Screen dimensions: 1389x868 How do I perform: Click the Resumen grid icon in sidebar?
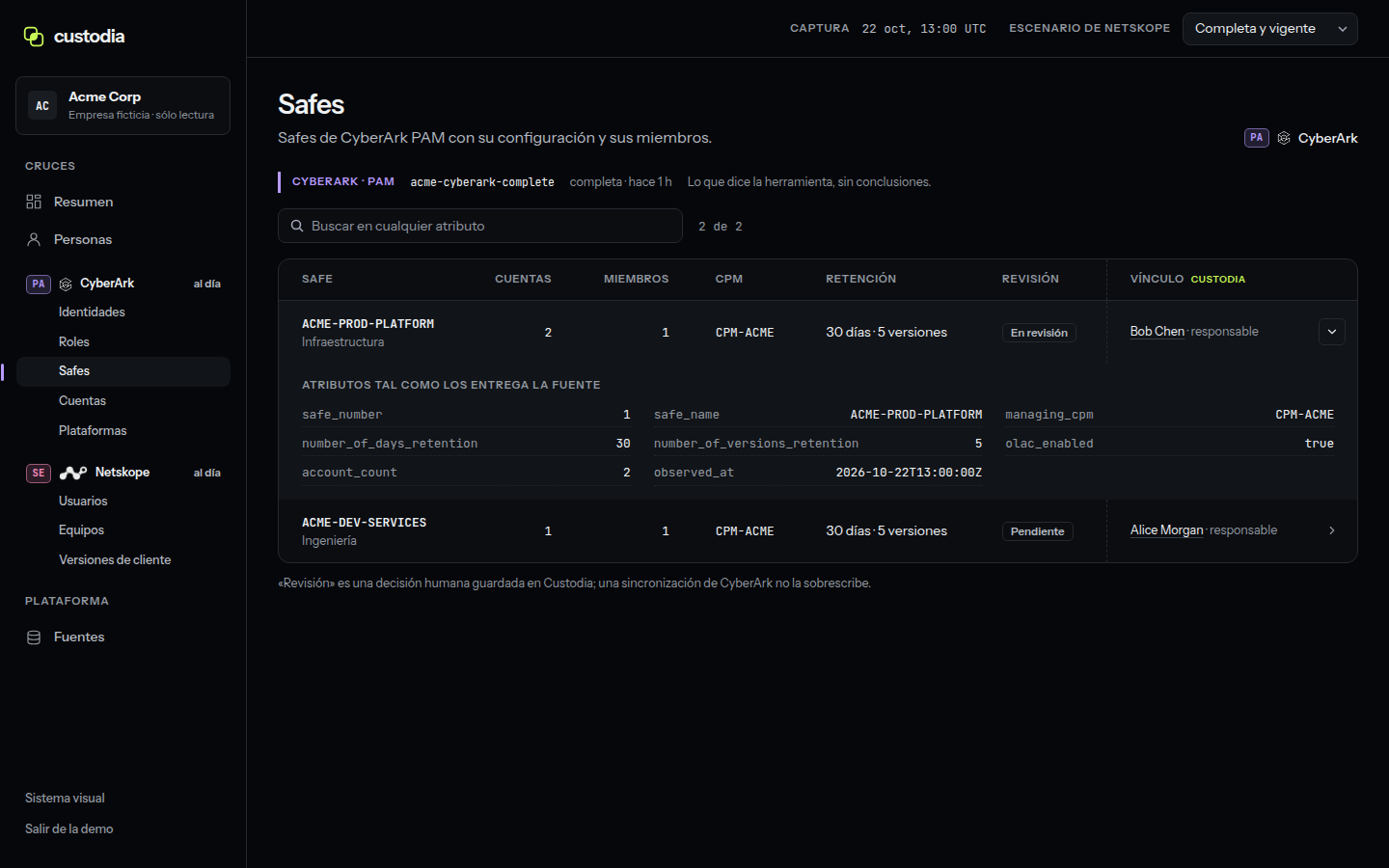(34, 202)
